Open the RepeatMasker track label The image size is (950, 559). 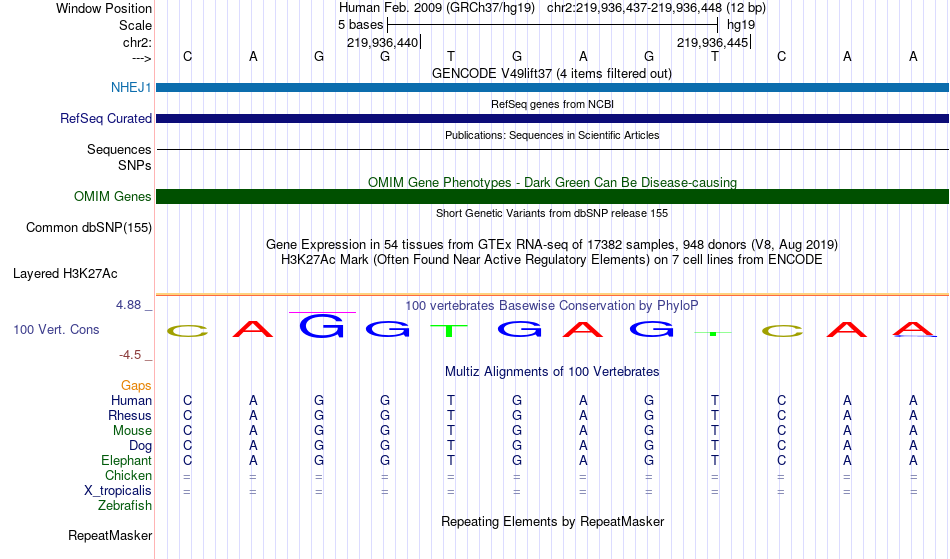click(110, 535)
